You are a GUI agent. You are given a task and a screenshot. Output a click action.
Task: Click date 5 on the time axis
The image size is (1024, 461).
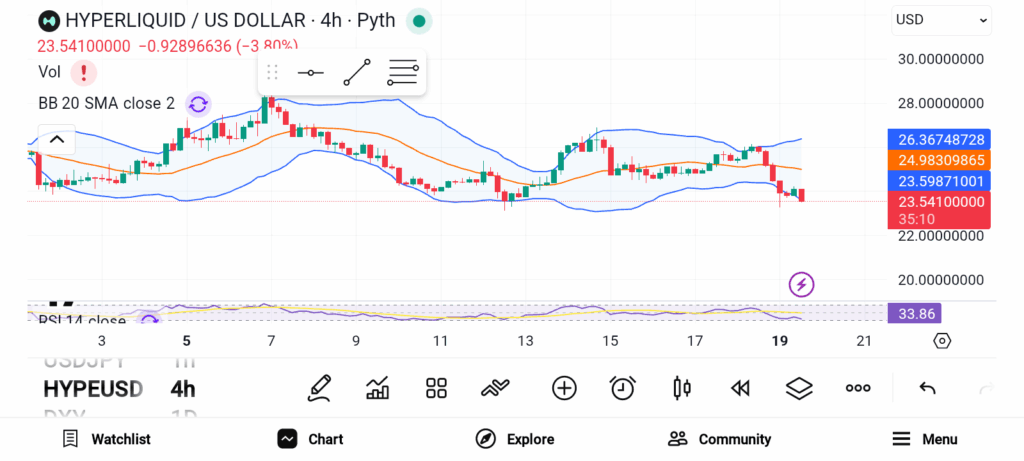187,341
